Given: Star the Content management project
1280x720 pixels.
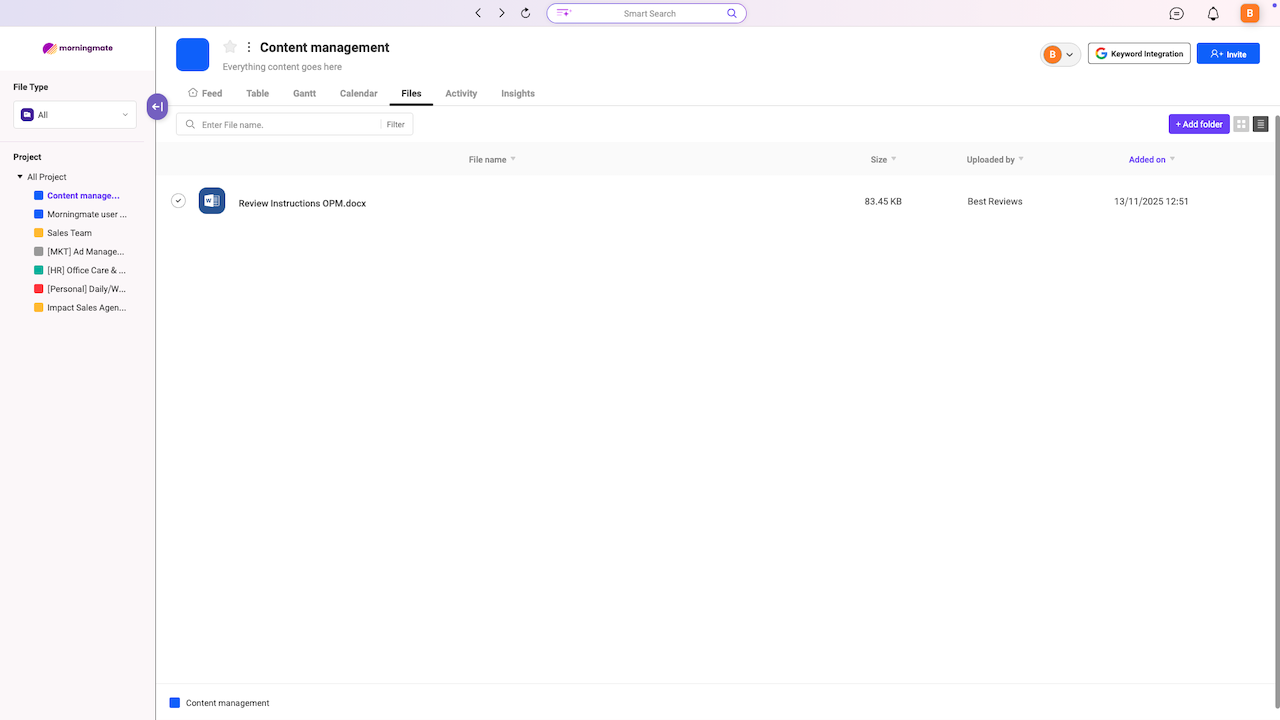Looking at the screenshot, I should [x=230, y=47].
